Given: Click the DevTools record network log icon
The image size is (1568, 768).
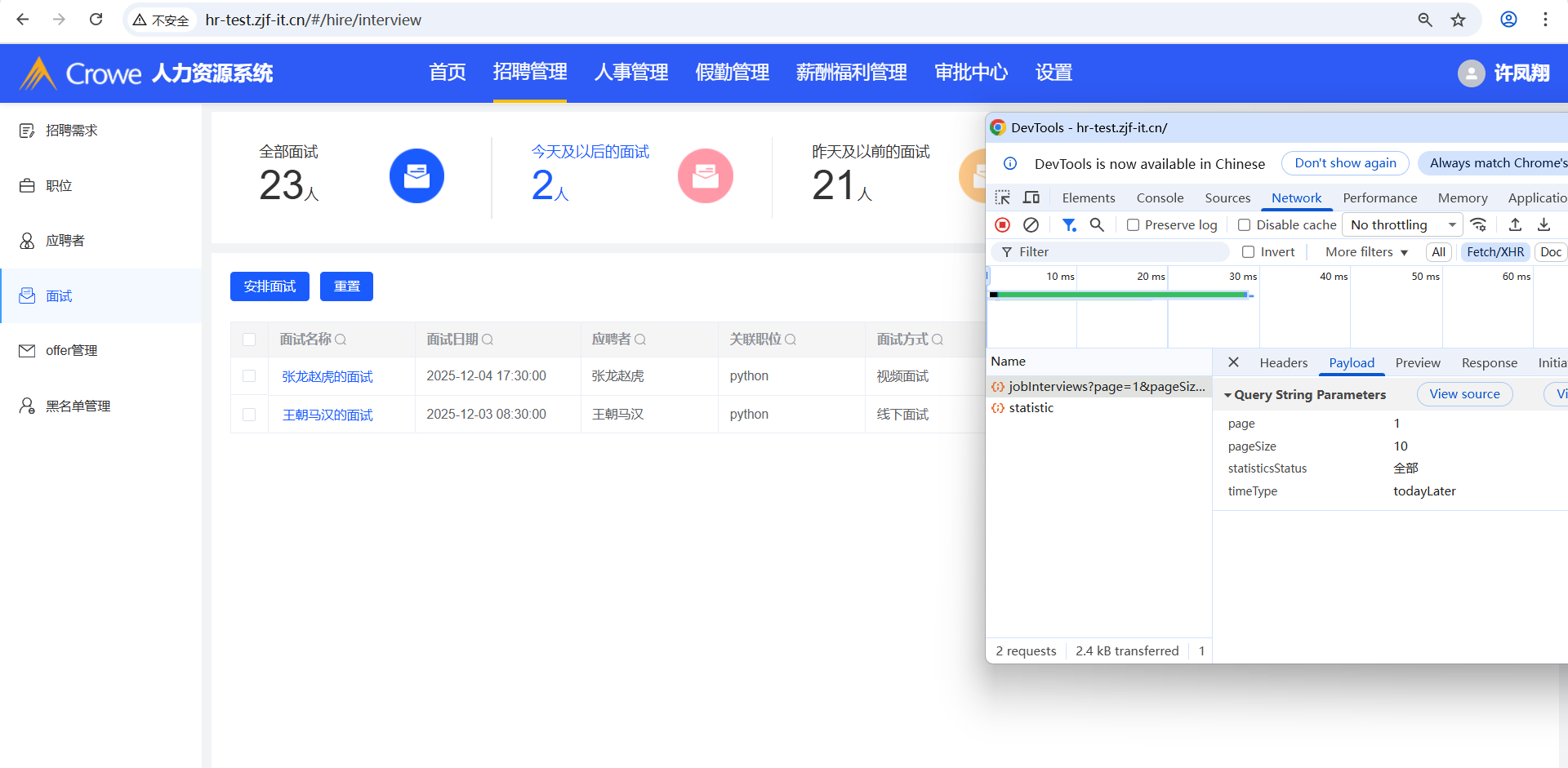Looking at the screenshot, I should click(1002, 224).
